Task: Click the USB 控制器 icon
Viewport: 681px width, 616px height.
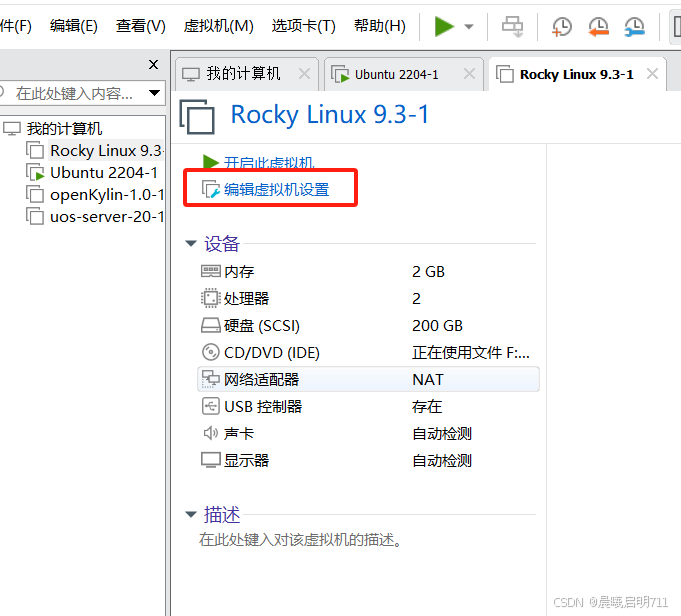Action: 211,407
